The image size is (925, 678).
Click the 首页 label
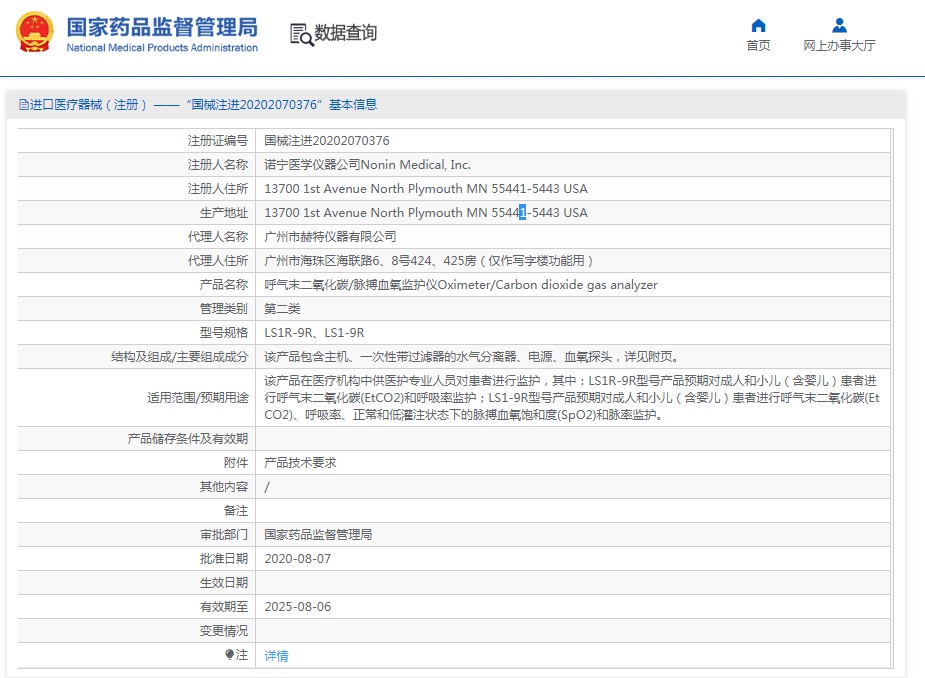(758, 45)
